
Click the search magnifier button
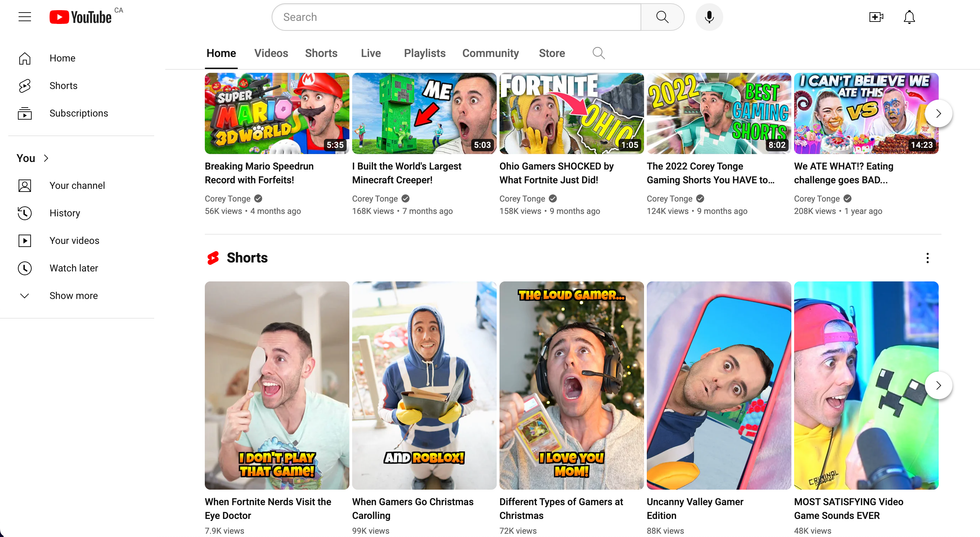pos(662,17)
